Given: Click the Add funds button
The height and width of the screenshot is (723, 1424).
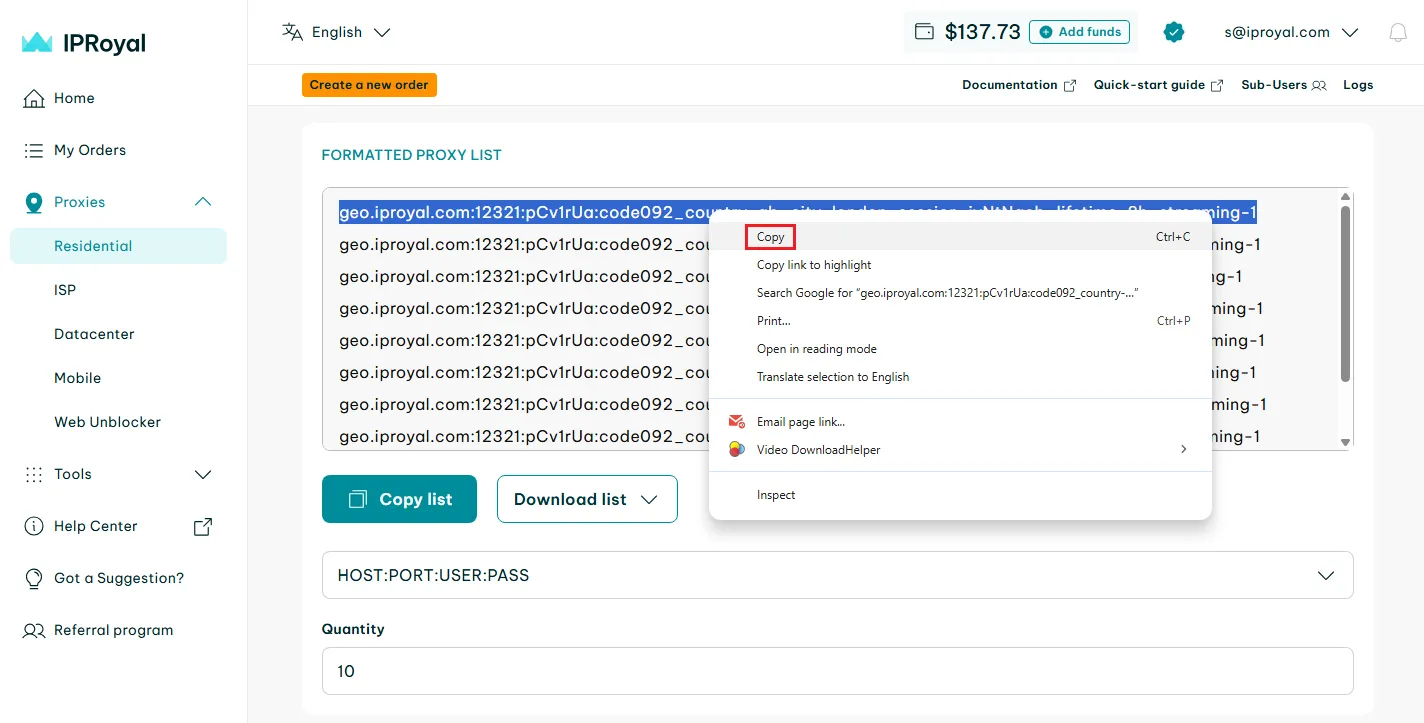Looking at the screenshot, I should click(1080, 32).
